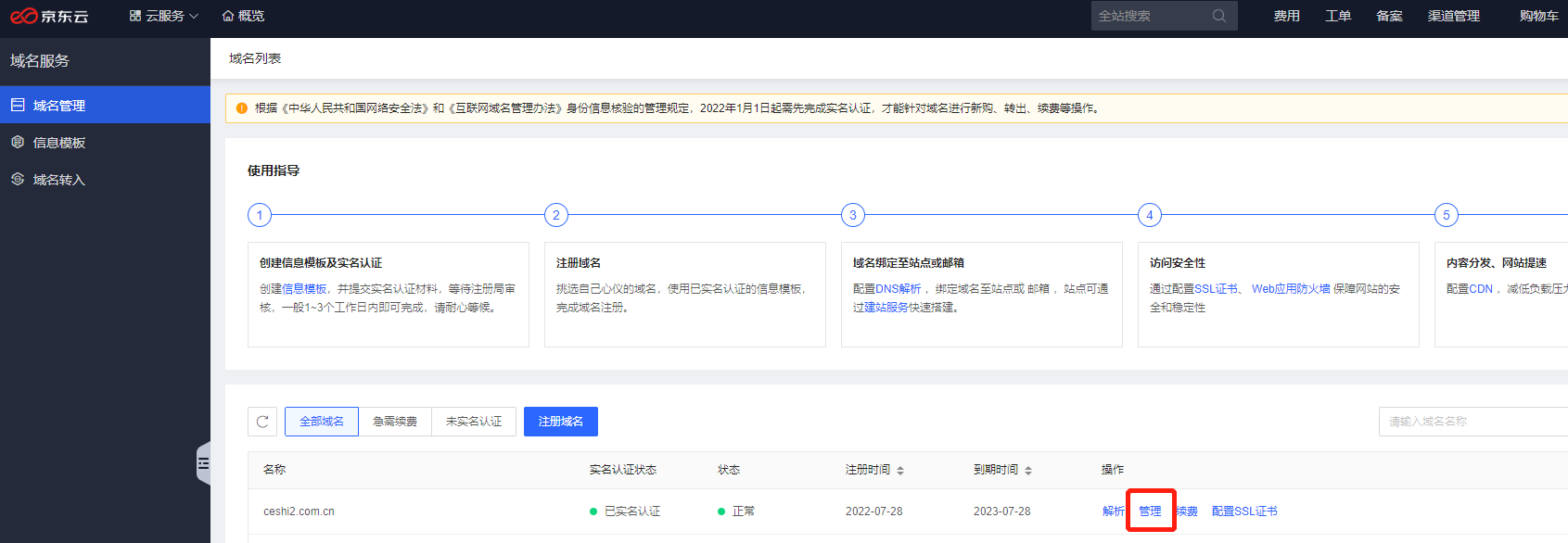Screen dimensions: 1568x543
Task: Switch to the 未实名认证 tab
Action: (x=474, y=422)
